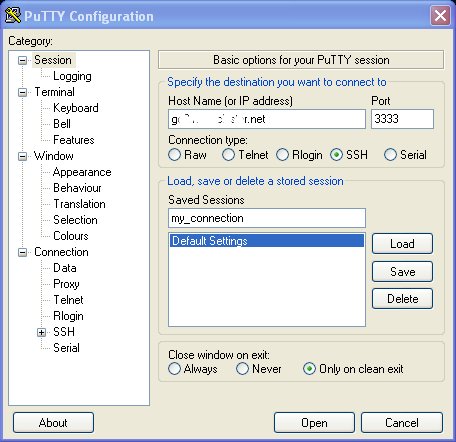Open the Data category

point(65,268)
